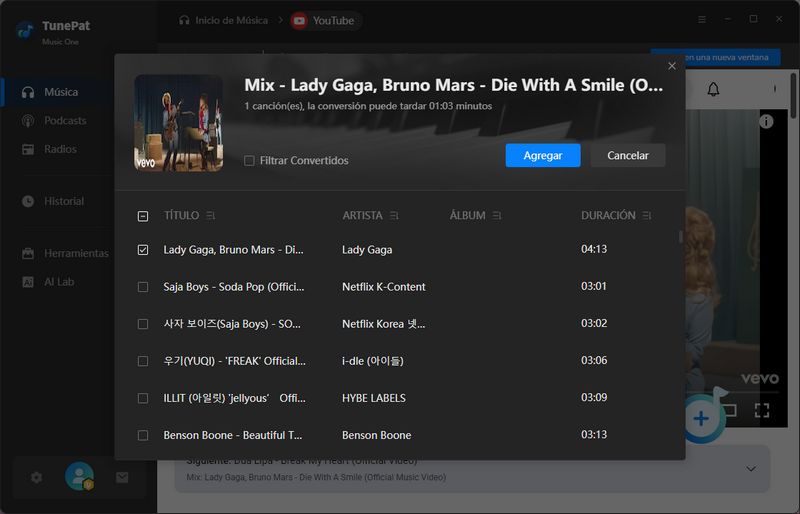Click the blue plus add-music button
Screen dimensions: 800x514
tap(702, 419)
